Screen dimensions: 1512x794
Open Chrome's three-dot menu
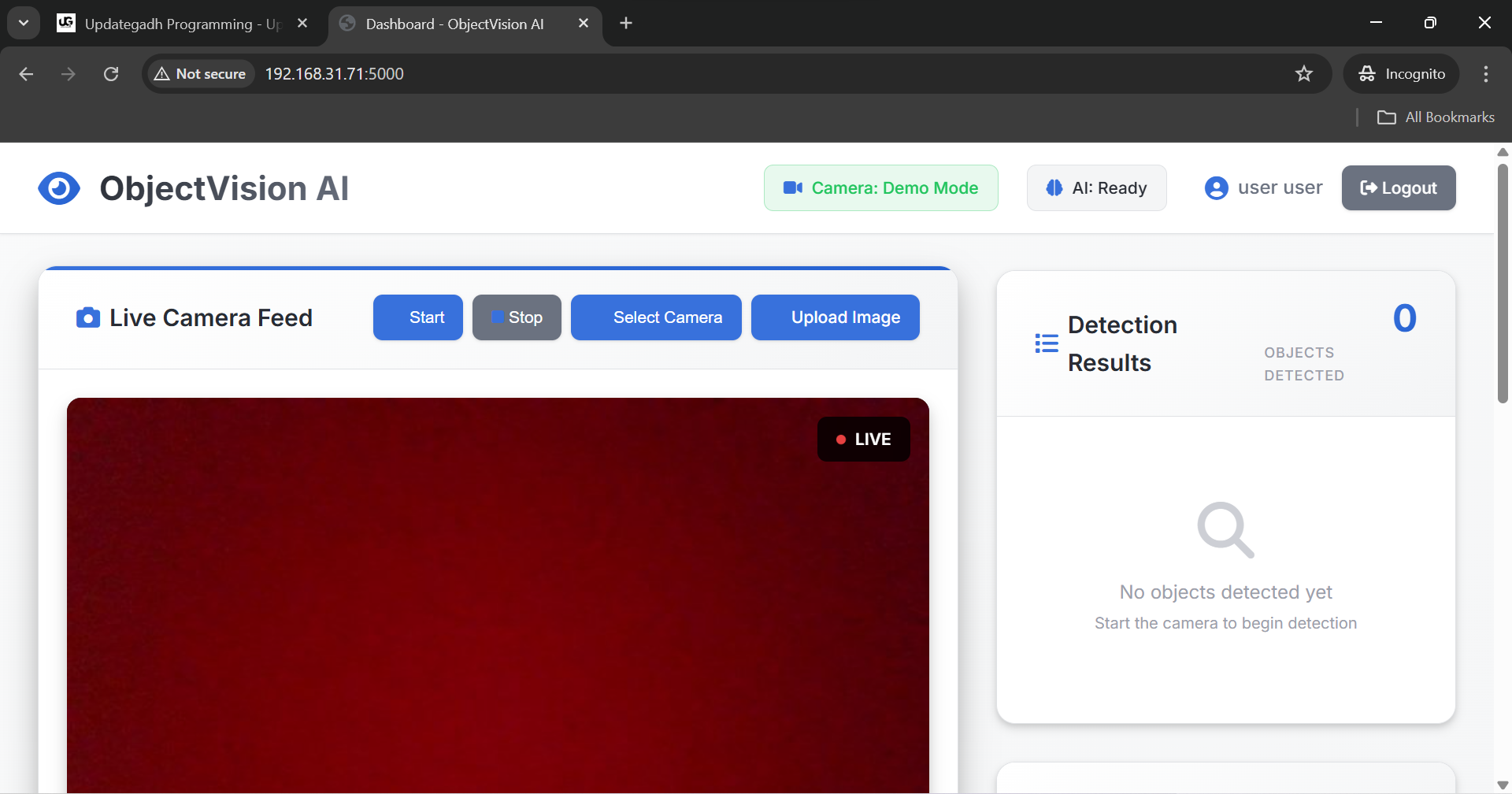tap(1486, 73)
